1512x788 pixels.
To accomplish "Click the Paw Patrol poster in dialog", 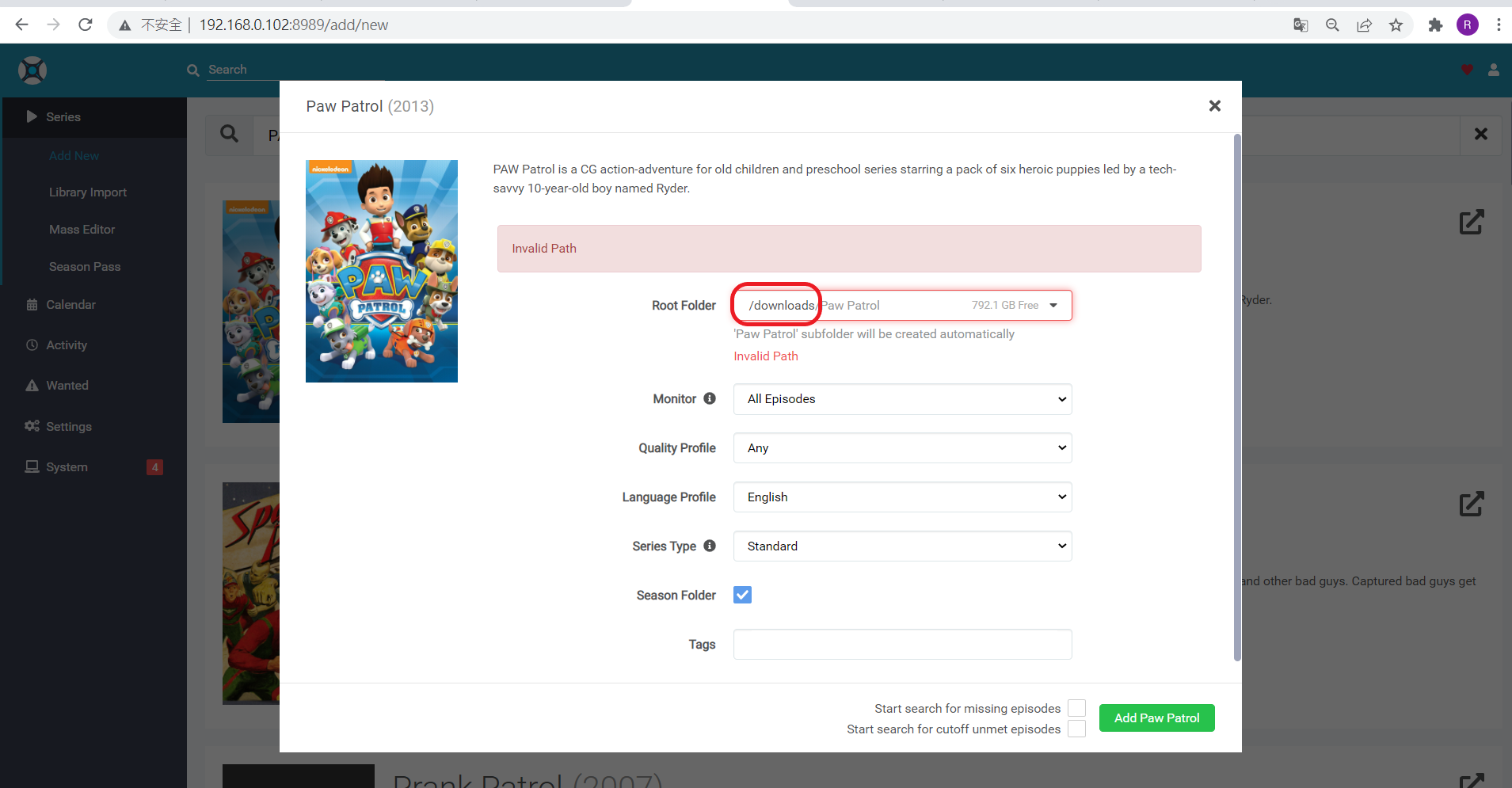I will point(382,272).
